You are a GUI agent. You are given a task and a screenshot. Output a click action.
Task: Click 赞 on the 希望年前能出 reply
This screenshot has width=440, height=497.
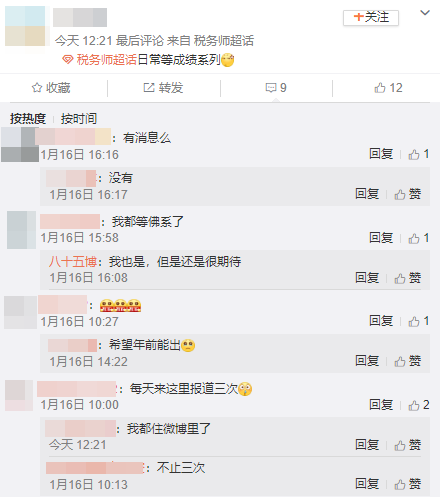coord(408,361)
